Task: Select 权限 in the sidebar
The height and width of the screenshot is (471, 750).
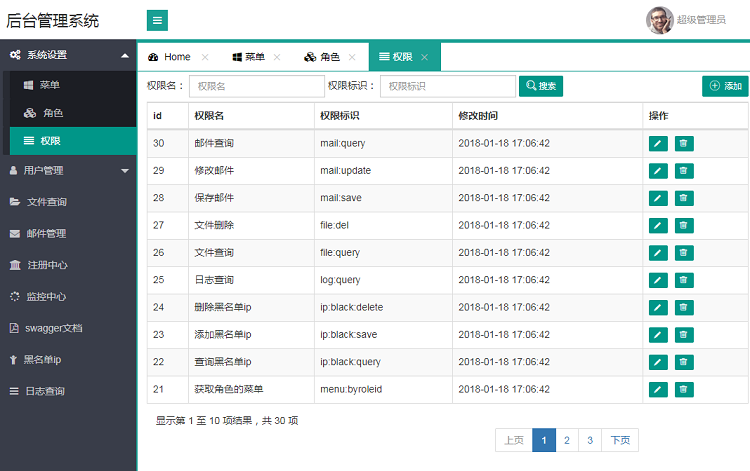Action: click(x=73, y=141)
